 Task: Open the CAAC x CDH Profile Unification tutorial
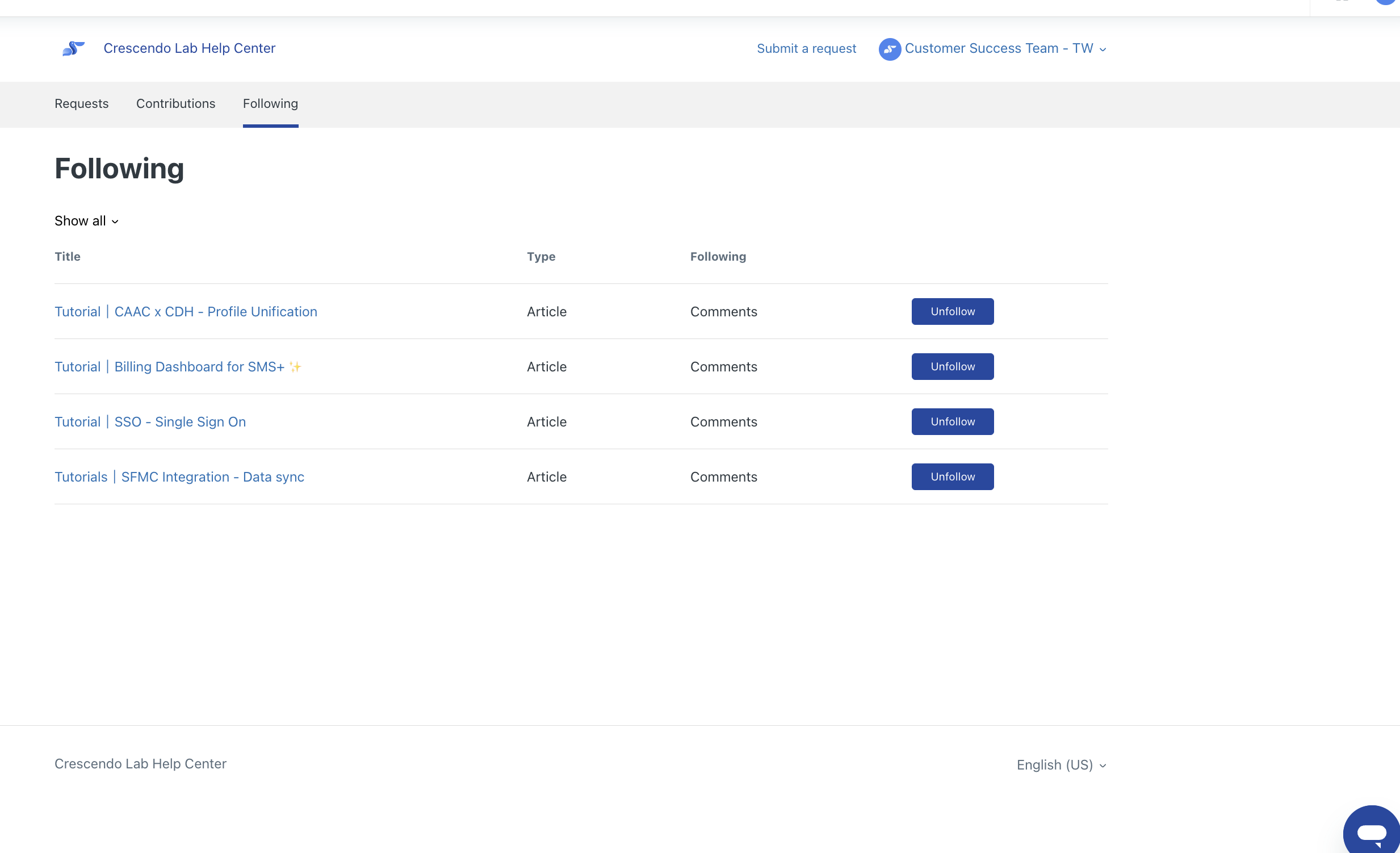(x=186, y=312)
